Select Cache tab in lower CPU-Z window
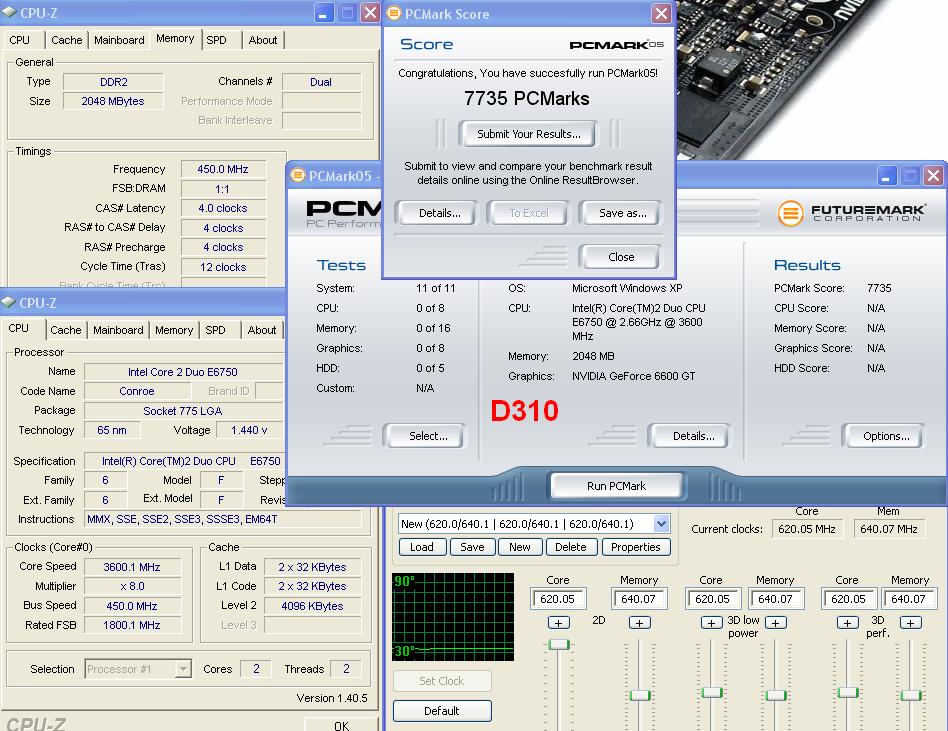Screen dimensions: 948x731 pos(65,330)
